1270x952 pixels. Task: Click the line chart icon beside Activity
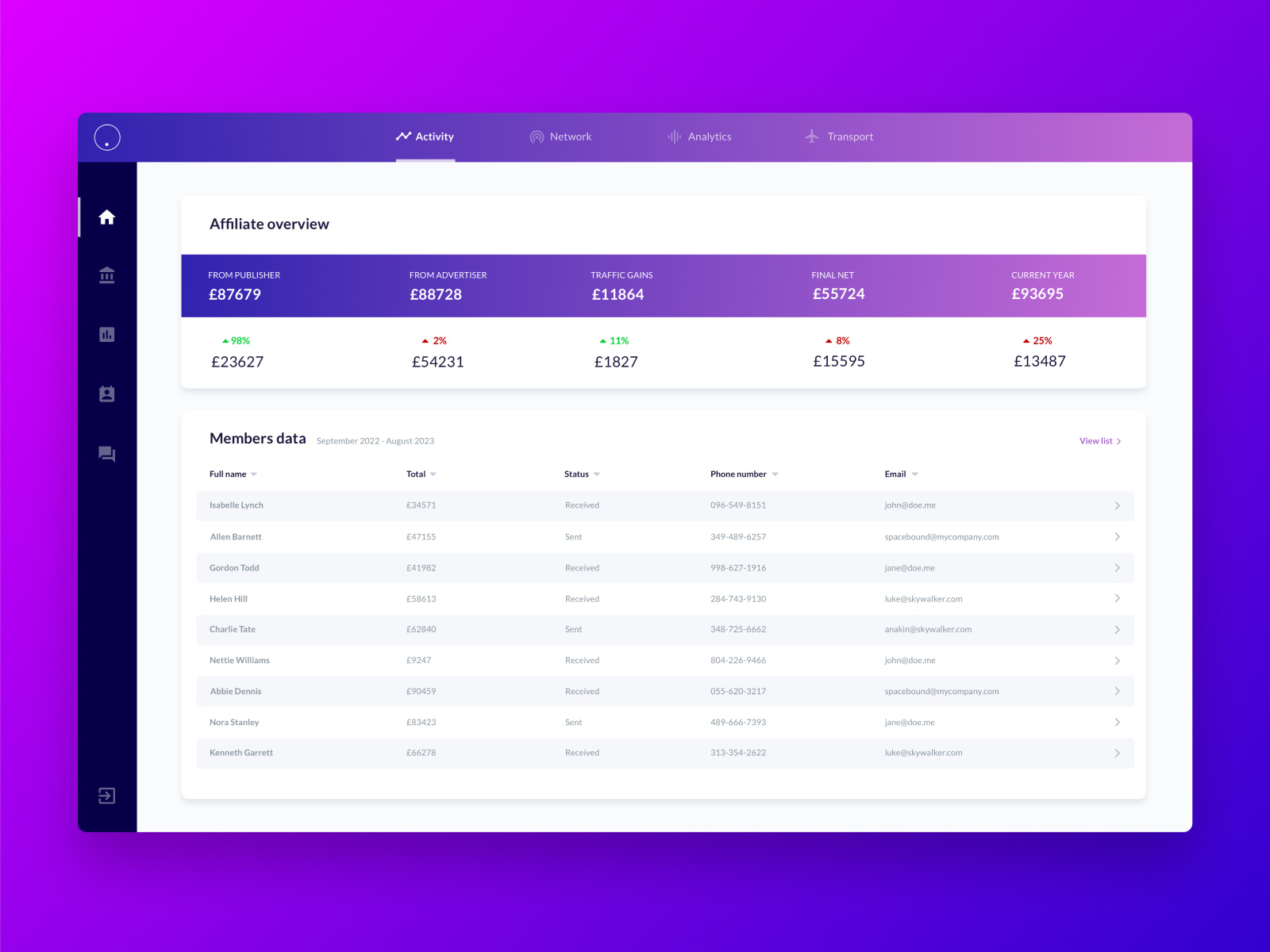point(405,136)
